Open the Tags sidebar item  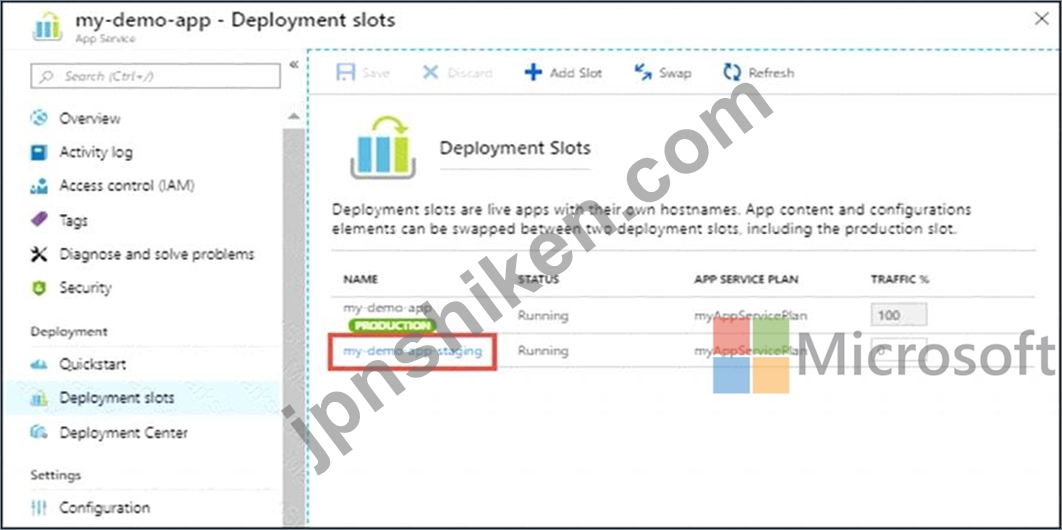pos(73,221)
